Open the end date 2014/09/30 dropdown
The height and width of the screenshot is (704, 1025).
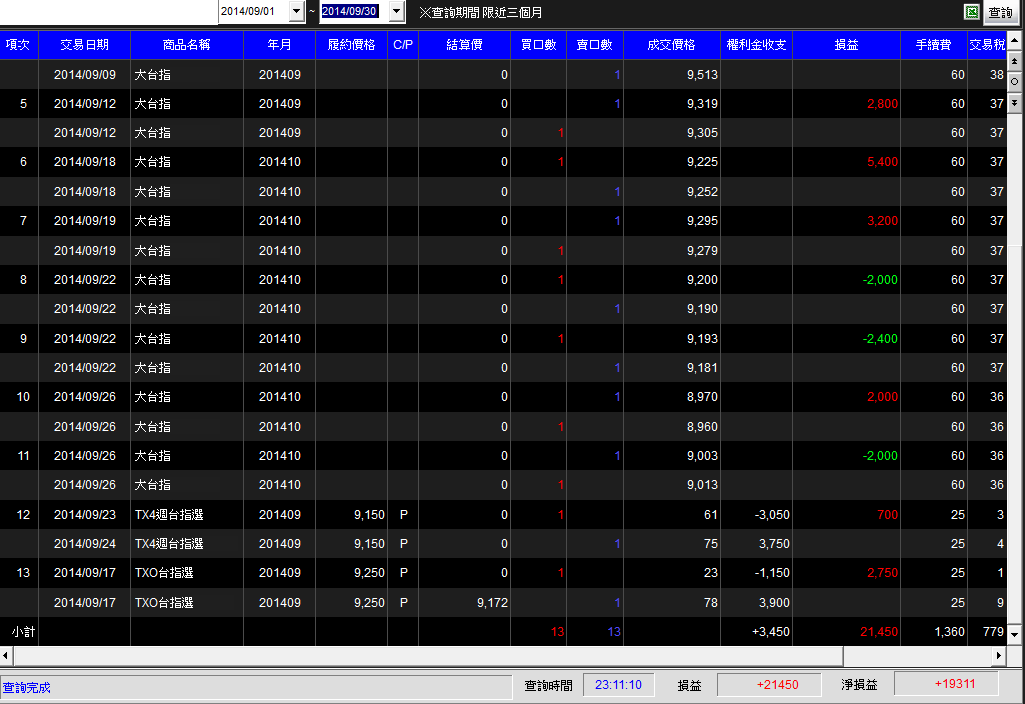tap(396, 12)
